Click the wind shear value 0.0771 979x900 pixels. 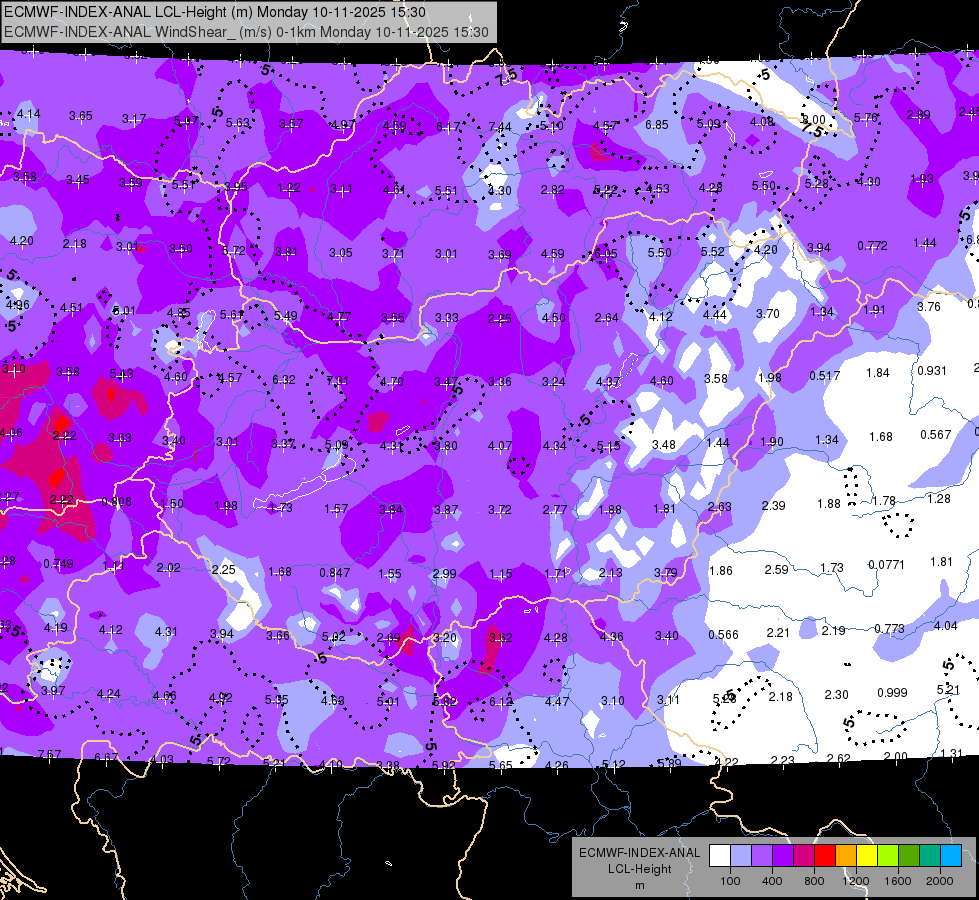(x=886, y=565)
